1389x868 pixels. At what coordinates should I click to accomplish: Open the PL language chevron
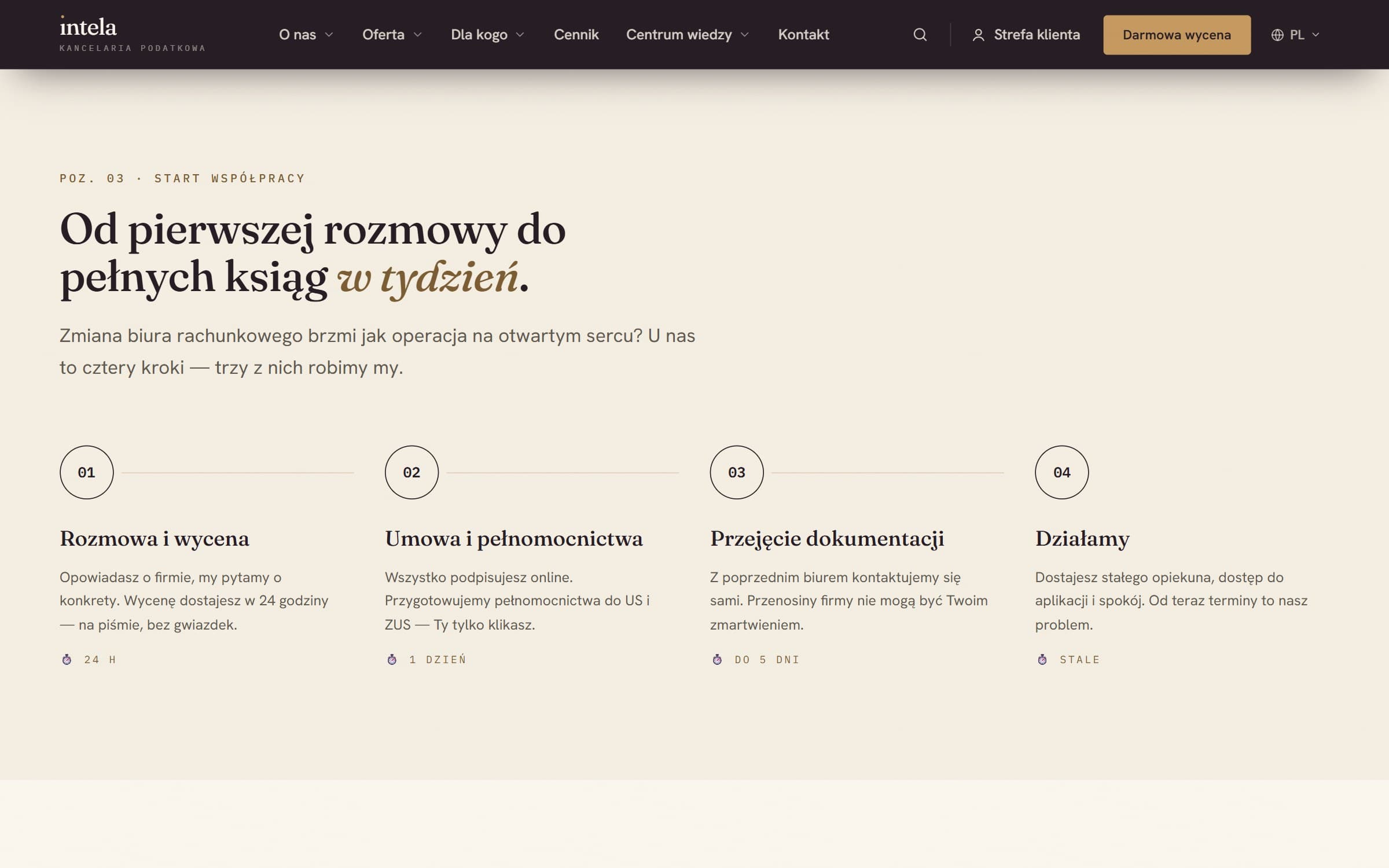(x=1315, y=35)
